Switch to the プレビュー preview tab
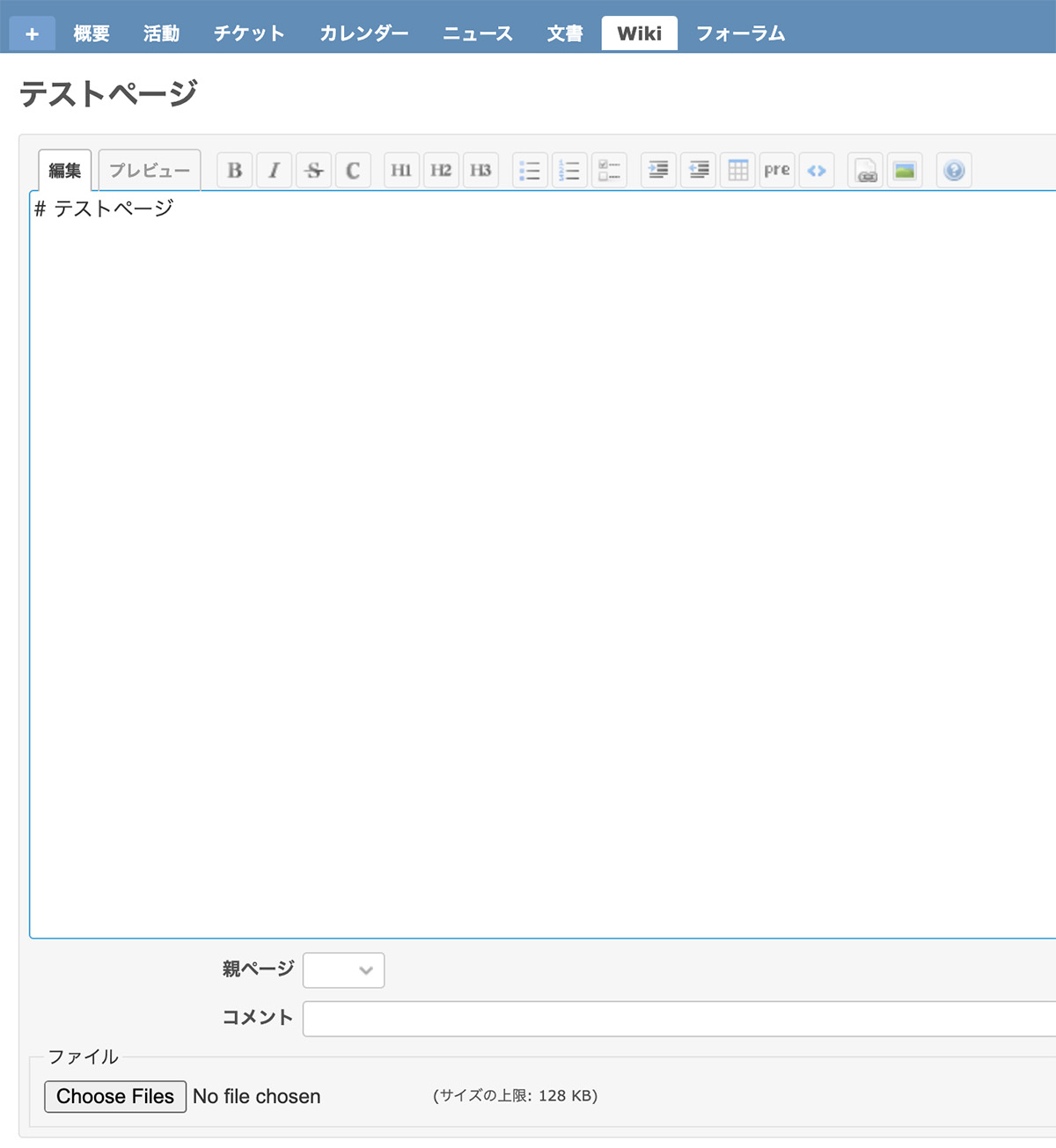The image size is (1056, 1148). (x=150, y=170)
